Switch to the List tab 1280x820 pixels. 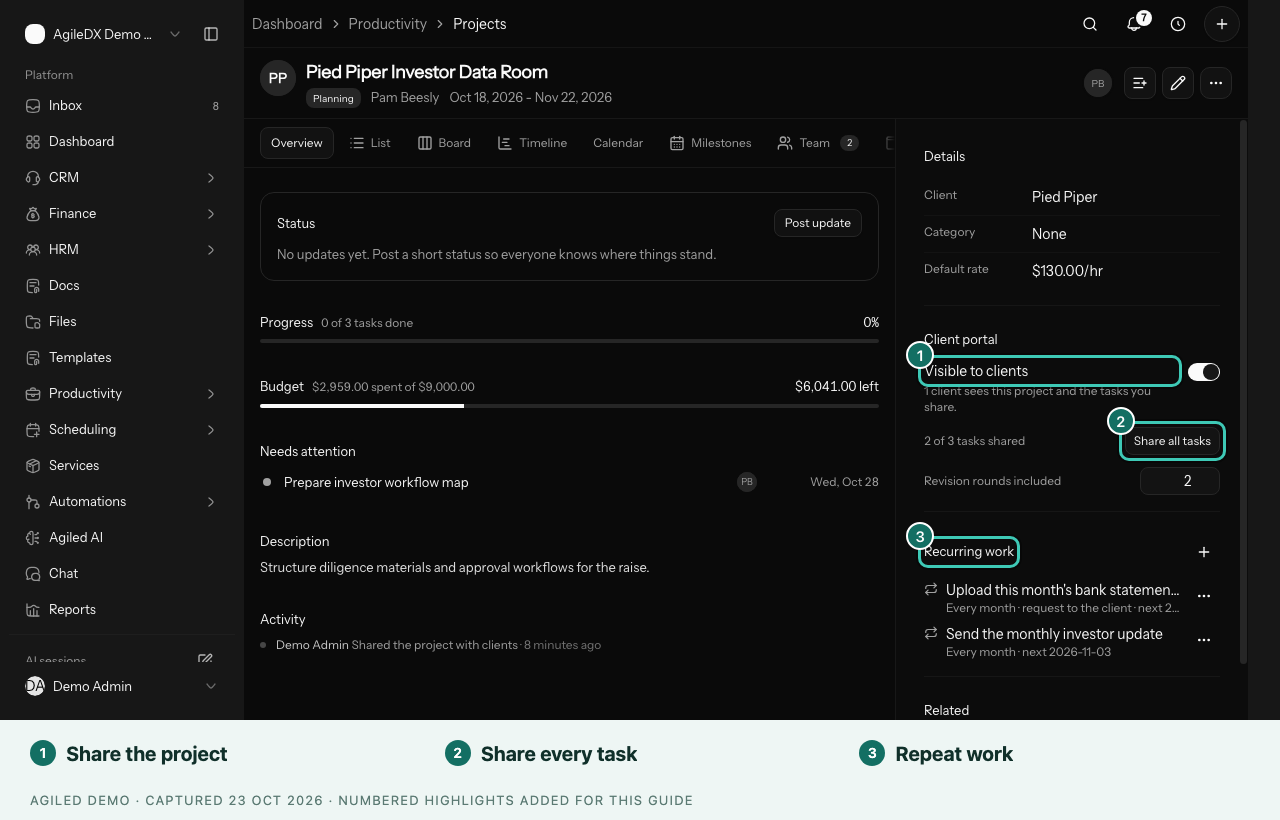point(370,143)
